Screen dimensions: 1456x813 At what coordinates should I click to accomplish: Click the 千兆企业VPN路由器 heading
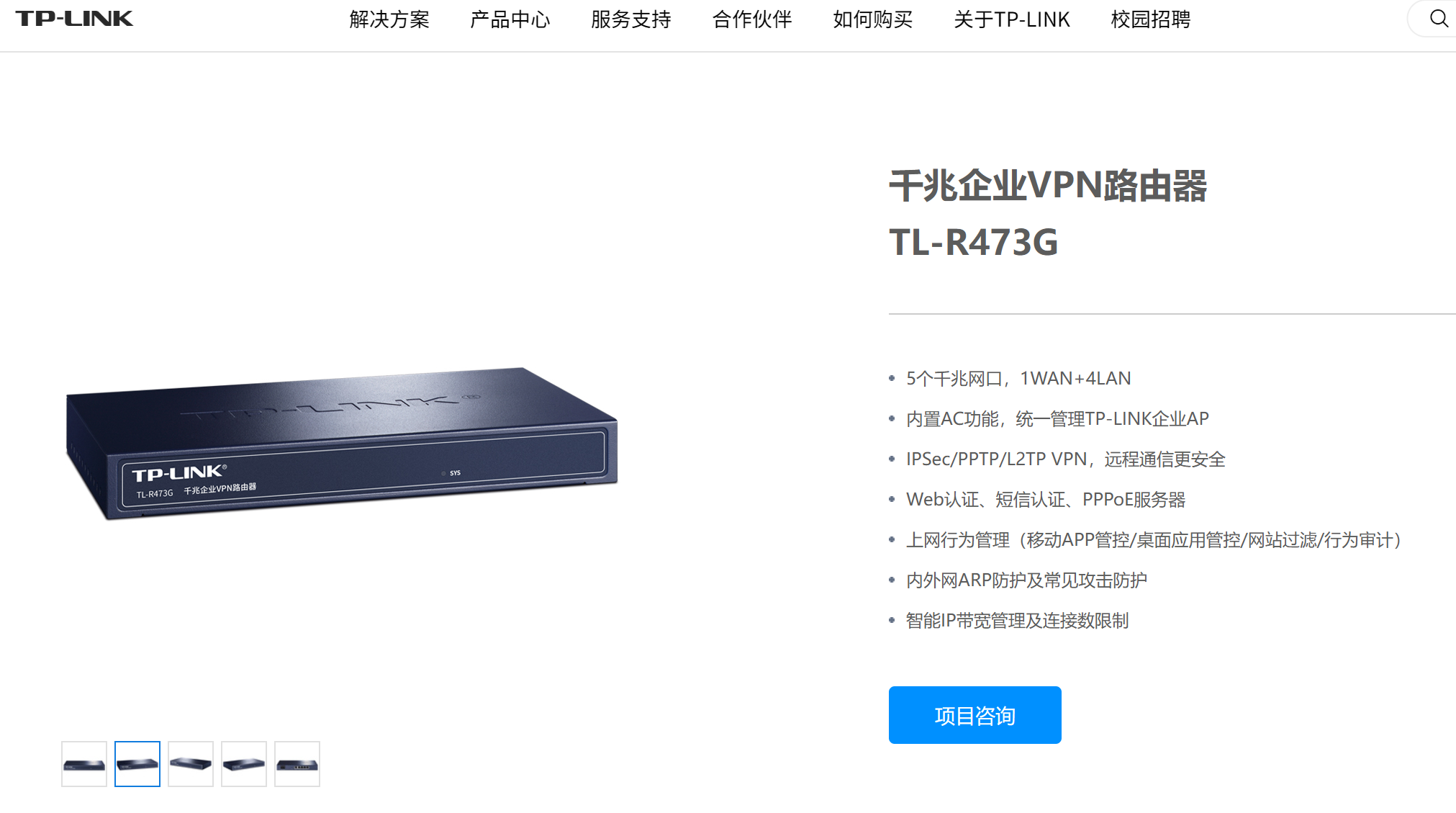[x=1048, y=186]
